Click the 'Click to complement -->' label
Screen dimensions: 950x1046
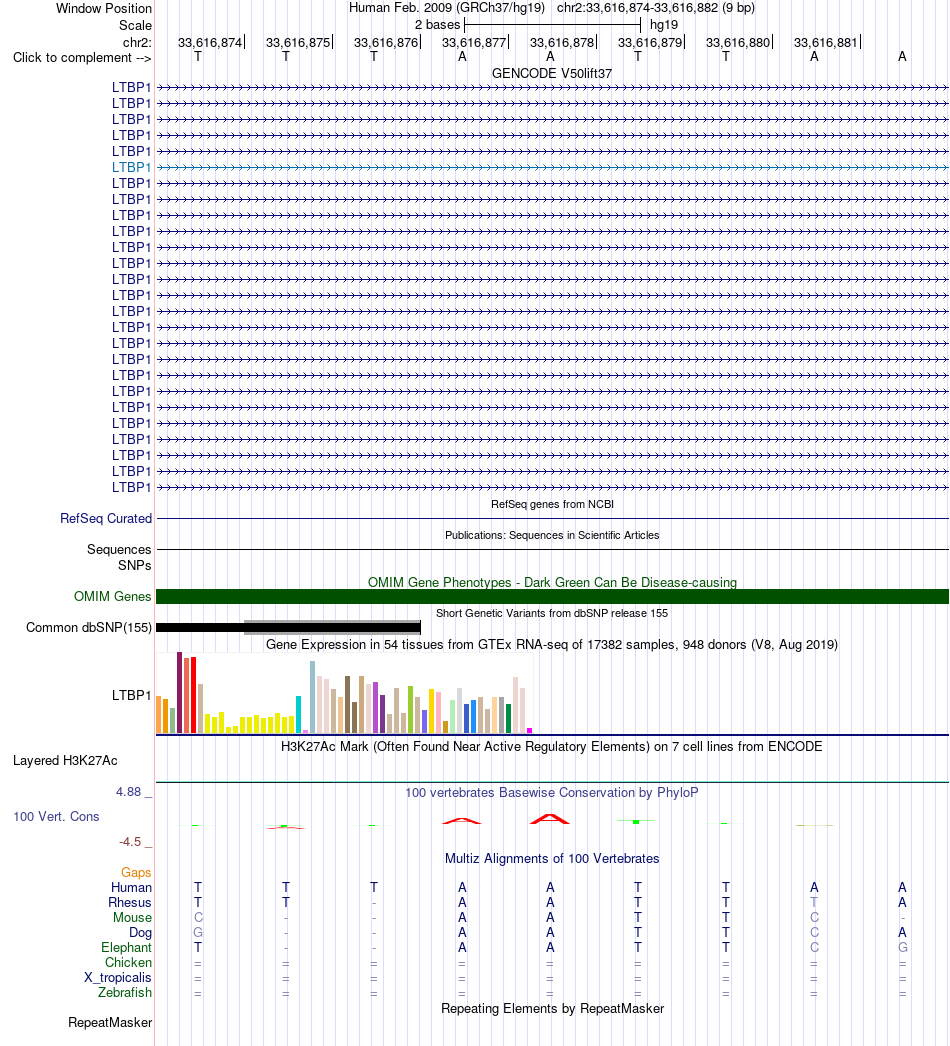82,58
